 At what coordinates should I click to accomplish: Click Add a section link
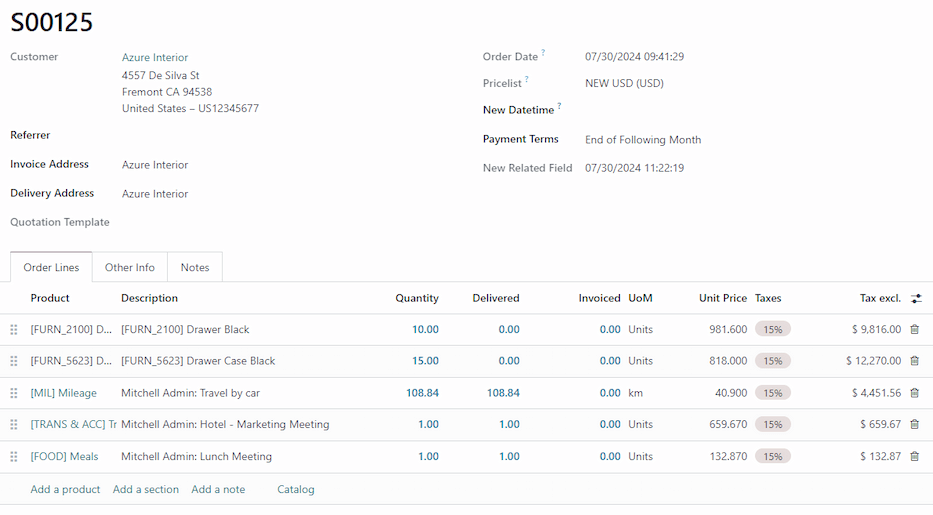(x=146, y=489)
